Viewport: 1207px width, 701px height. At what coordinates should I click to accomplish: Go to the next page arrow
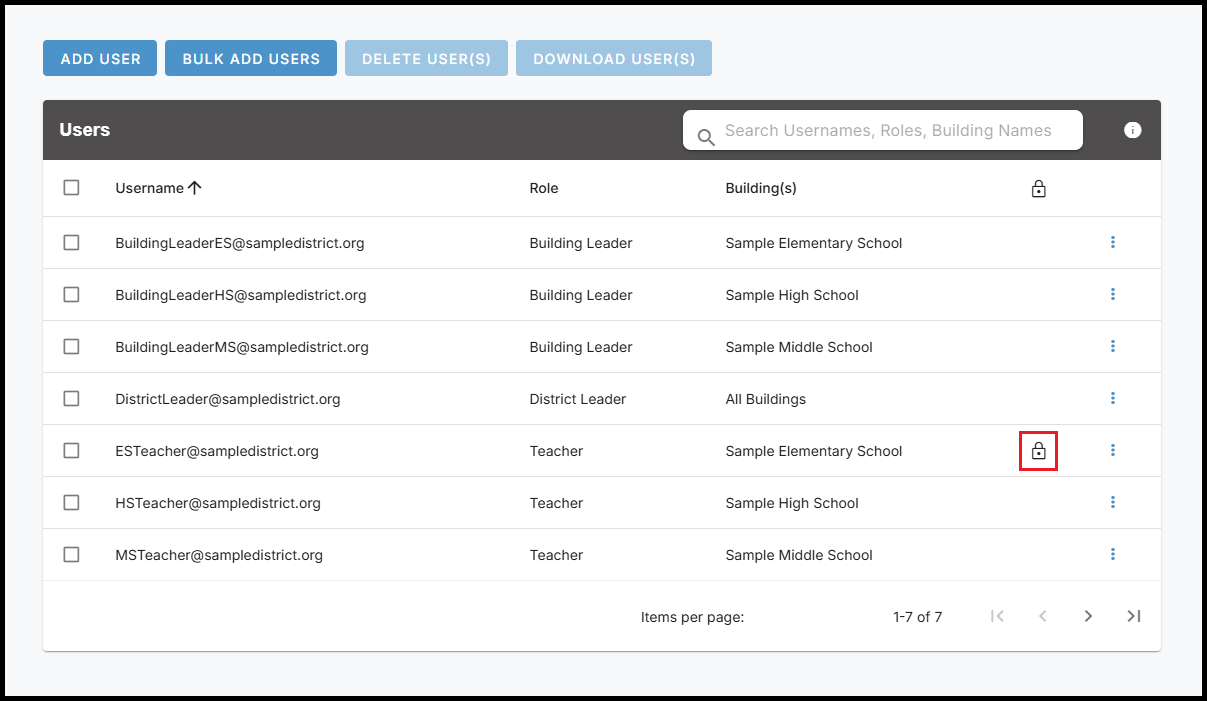pos(1088,616)
